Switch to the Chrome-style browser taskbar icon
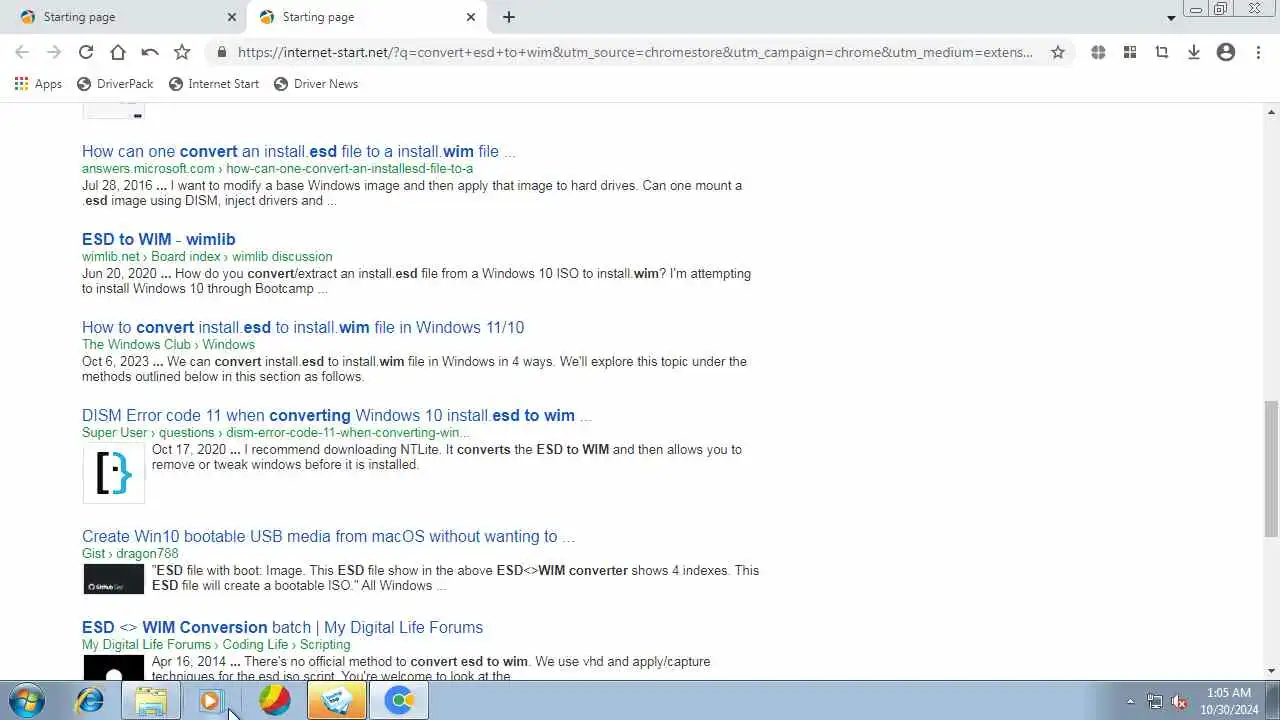The image size is (1280, 720). coord(399,701)
